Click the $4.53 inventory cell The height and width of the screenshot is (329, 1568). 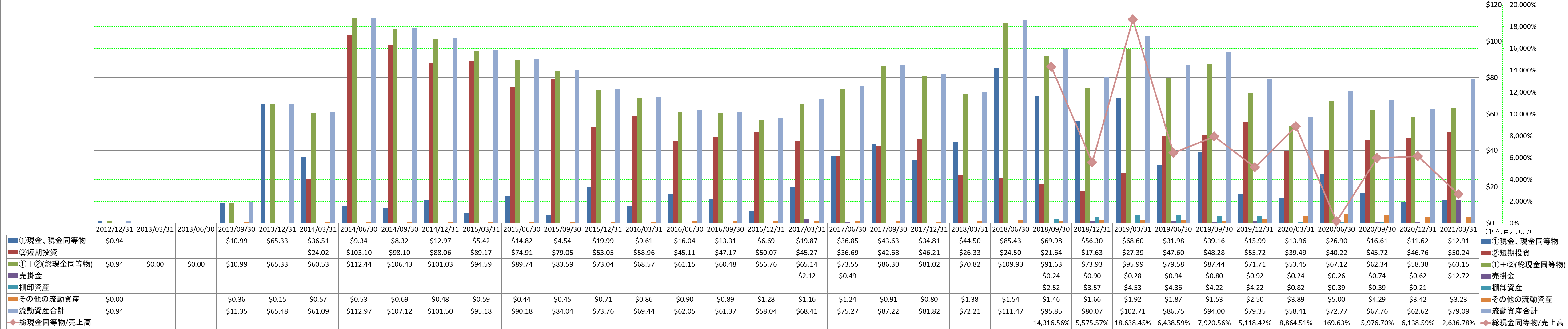coord(1133,288)
